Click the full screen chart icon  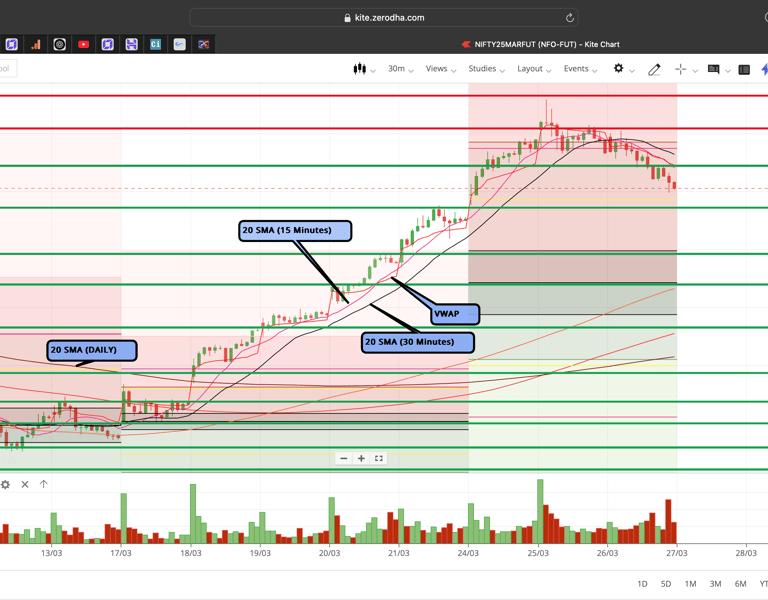click(x=379, y=458)
